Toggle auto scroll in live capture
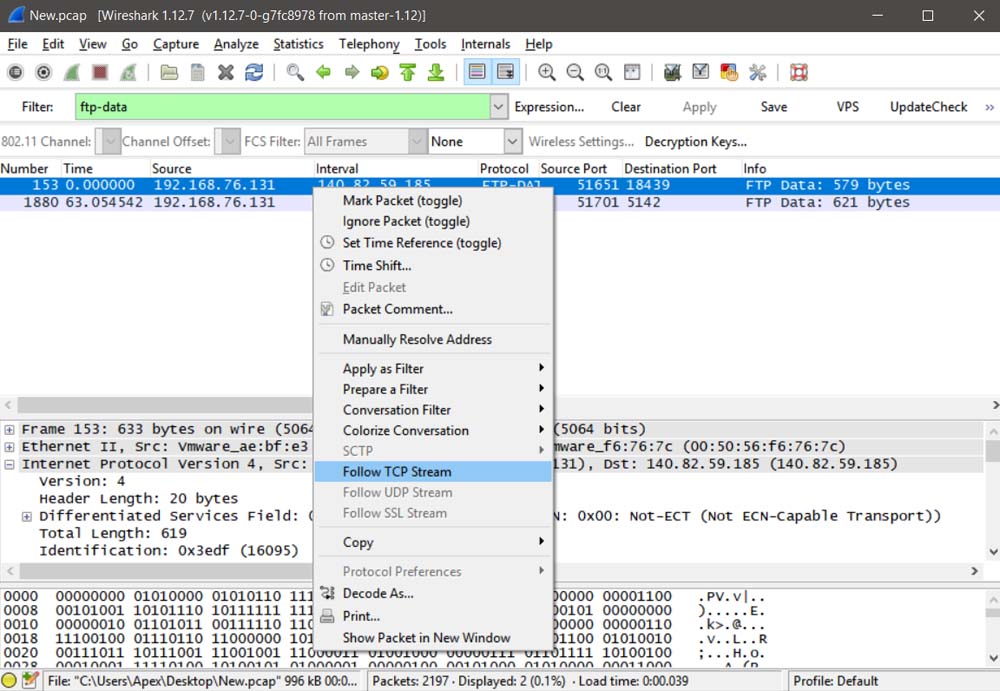The image size is (1000, 691). click(506, 72)
